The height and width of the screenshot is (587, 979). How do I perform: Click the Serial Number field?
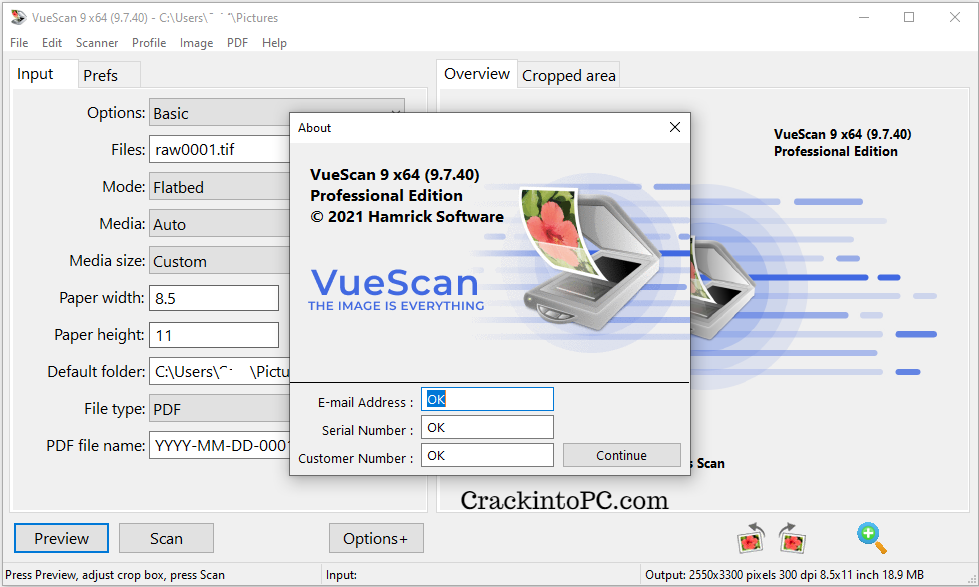[487, 427]
